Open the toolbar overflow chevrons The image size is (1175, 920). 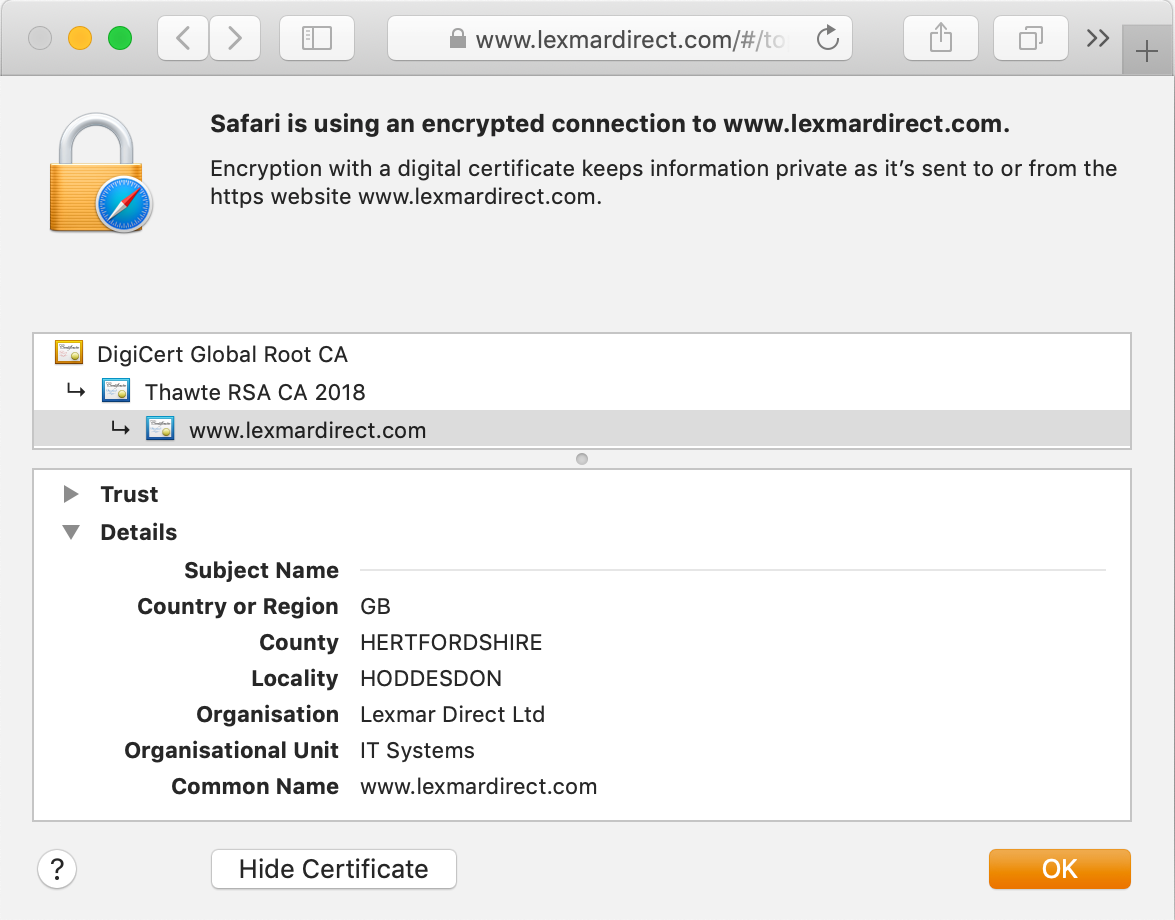pos(1098,38)
